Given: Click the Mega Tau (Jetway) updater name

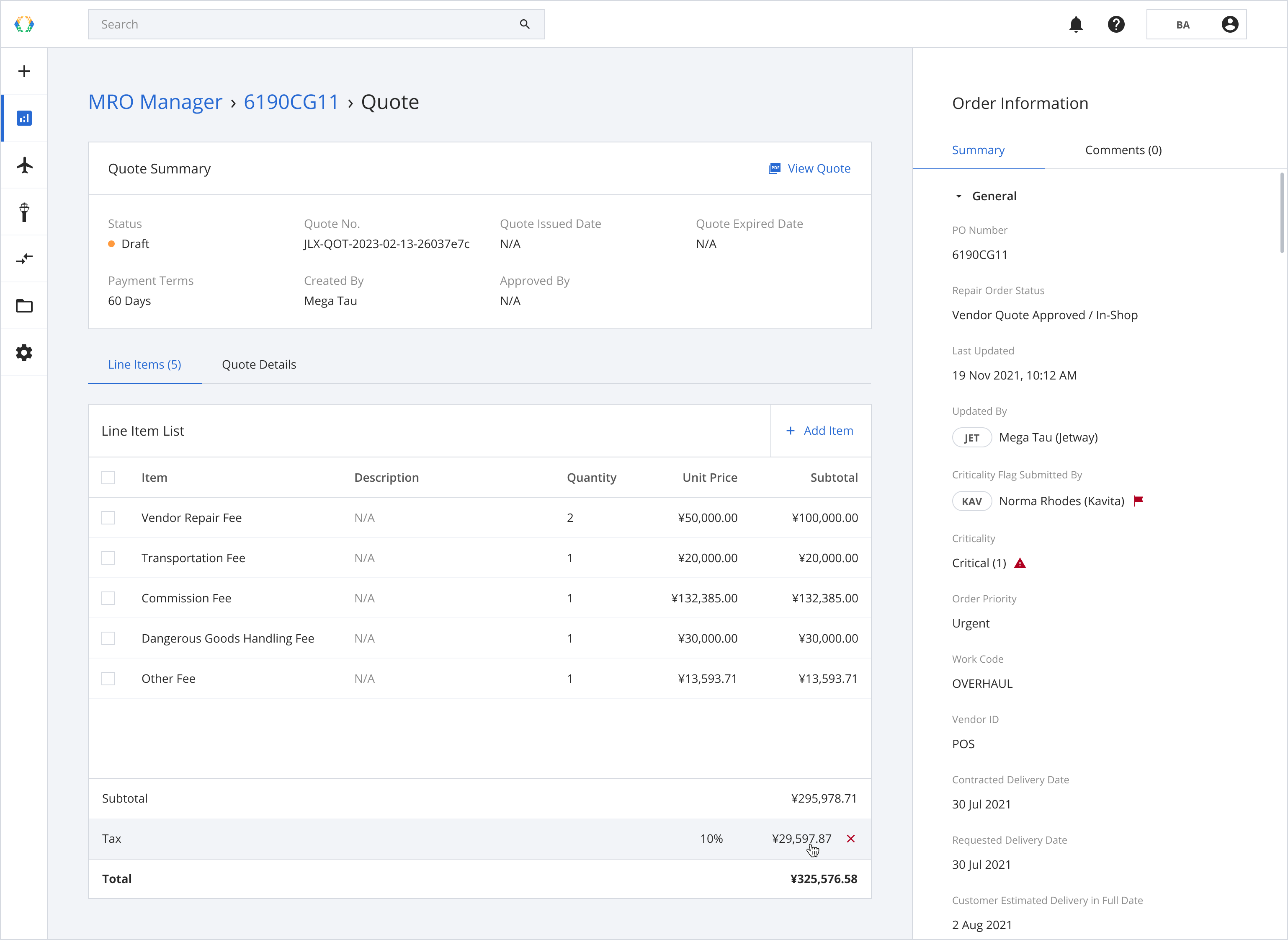Looking at the screenshot, I should pyautogui.click(x=1048, y=438).
